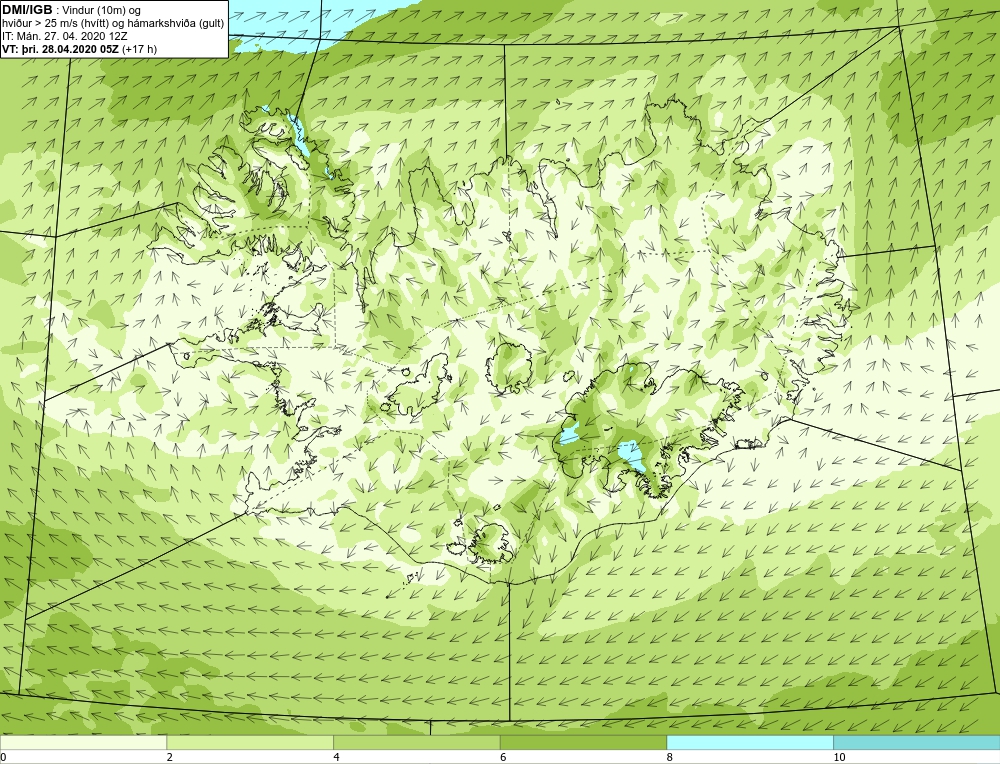Click the DMI/IGB title text
Viewport: 1000px width, 764px height.
(27, 10)
